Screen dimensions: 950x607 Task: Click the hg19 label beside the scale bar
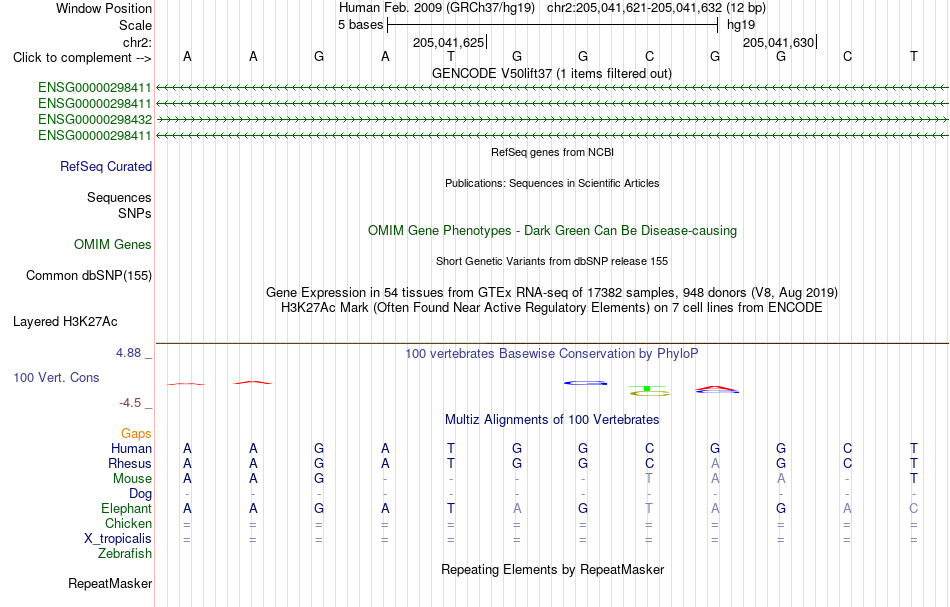(x=741, y=25)
